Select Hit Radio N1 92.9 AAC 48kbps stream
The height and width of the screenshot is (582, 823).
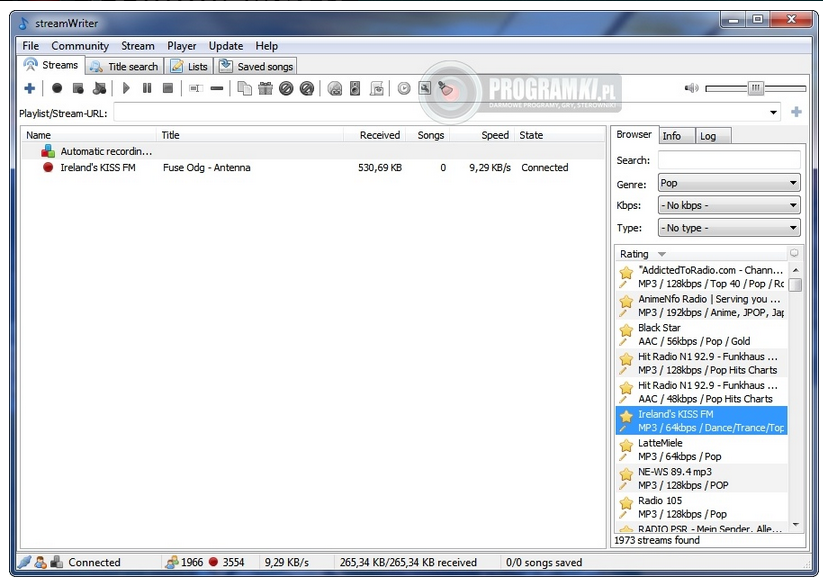(x=701, y=392)
